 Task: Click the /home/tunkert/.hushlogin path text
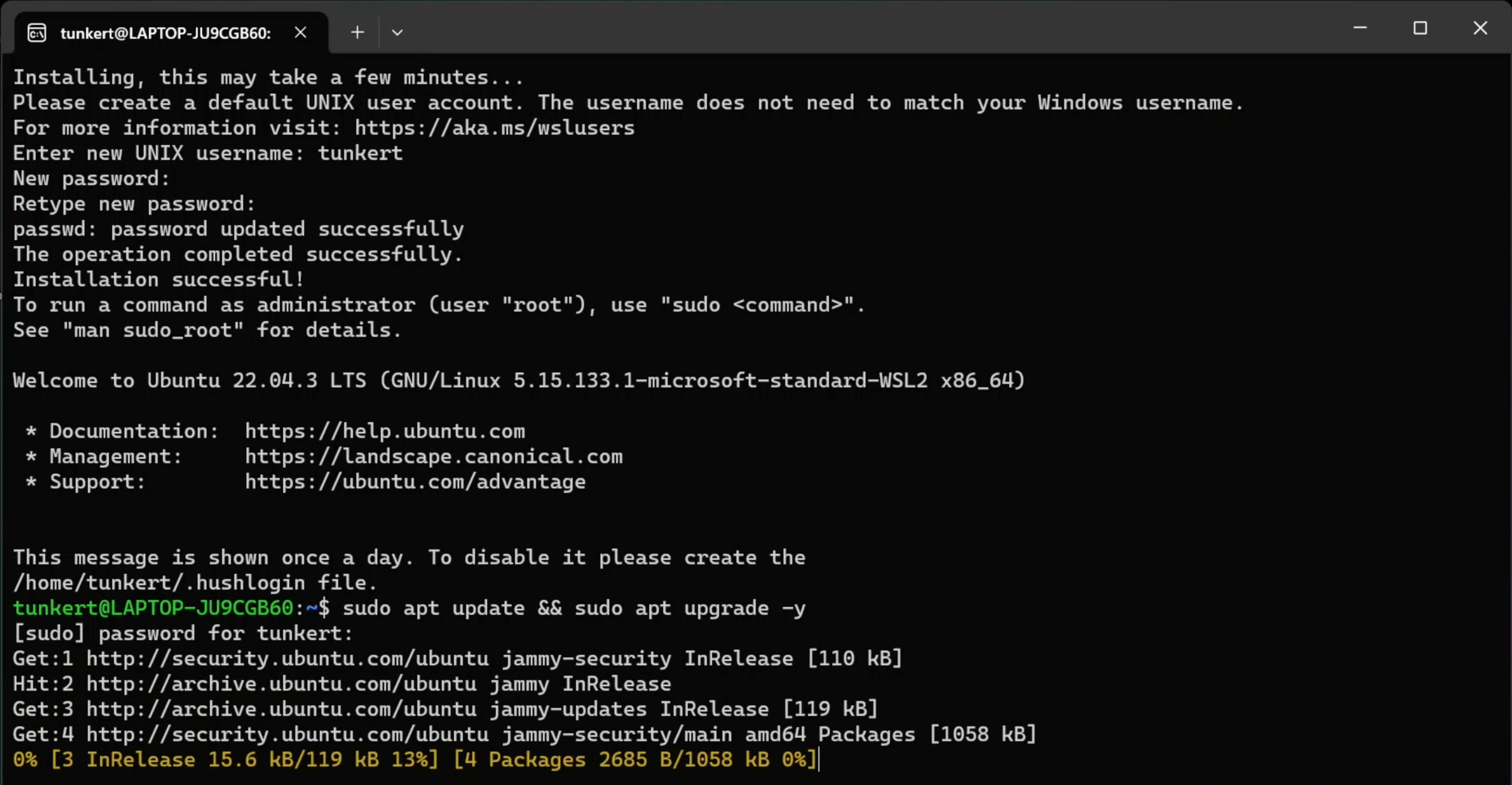[159, 582]
